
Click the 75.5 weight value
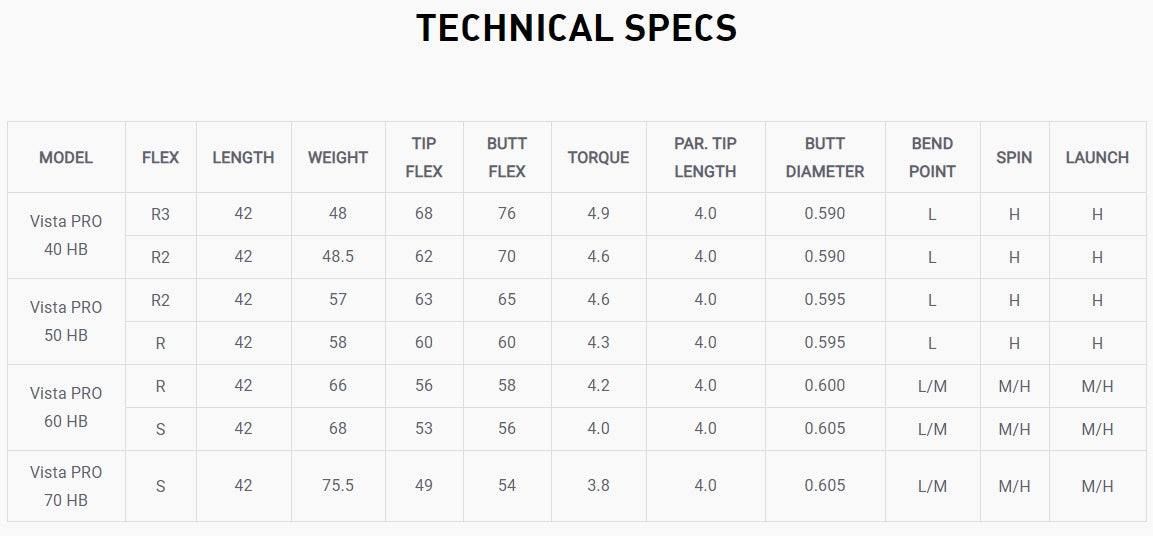pyautogui.click(x=338, y=486)
